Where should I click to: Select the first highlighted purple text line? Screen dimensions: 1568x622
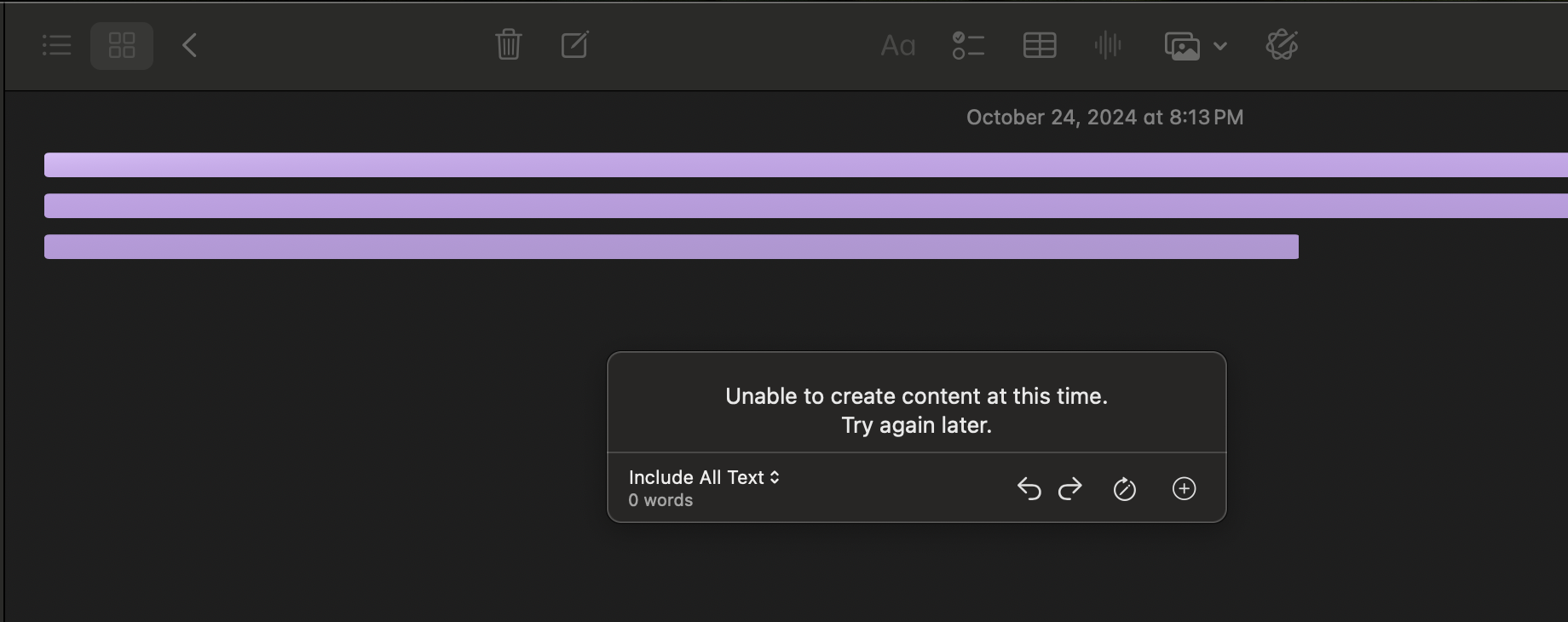(x=806, y=165)
